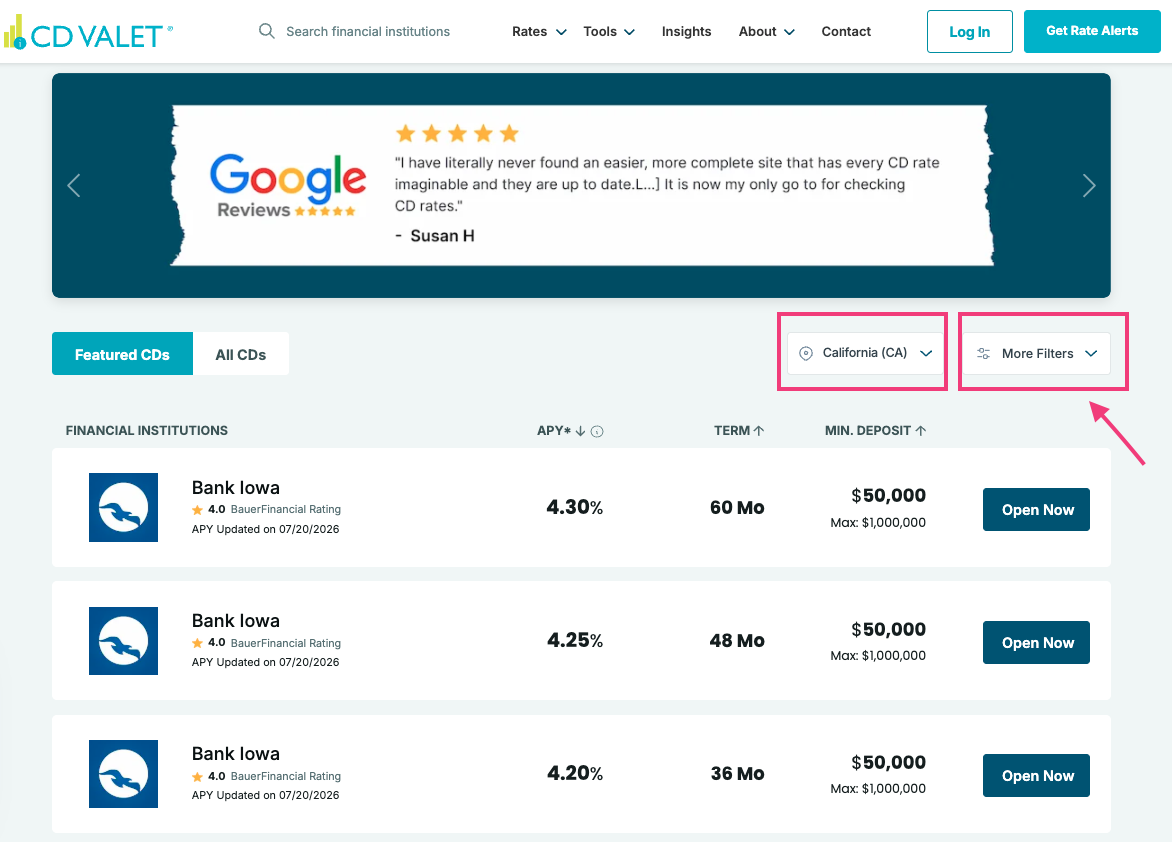The image size is (1172, 842).
Task: Click Get Rate Alerts button
Action: [1092, 31]
